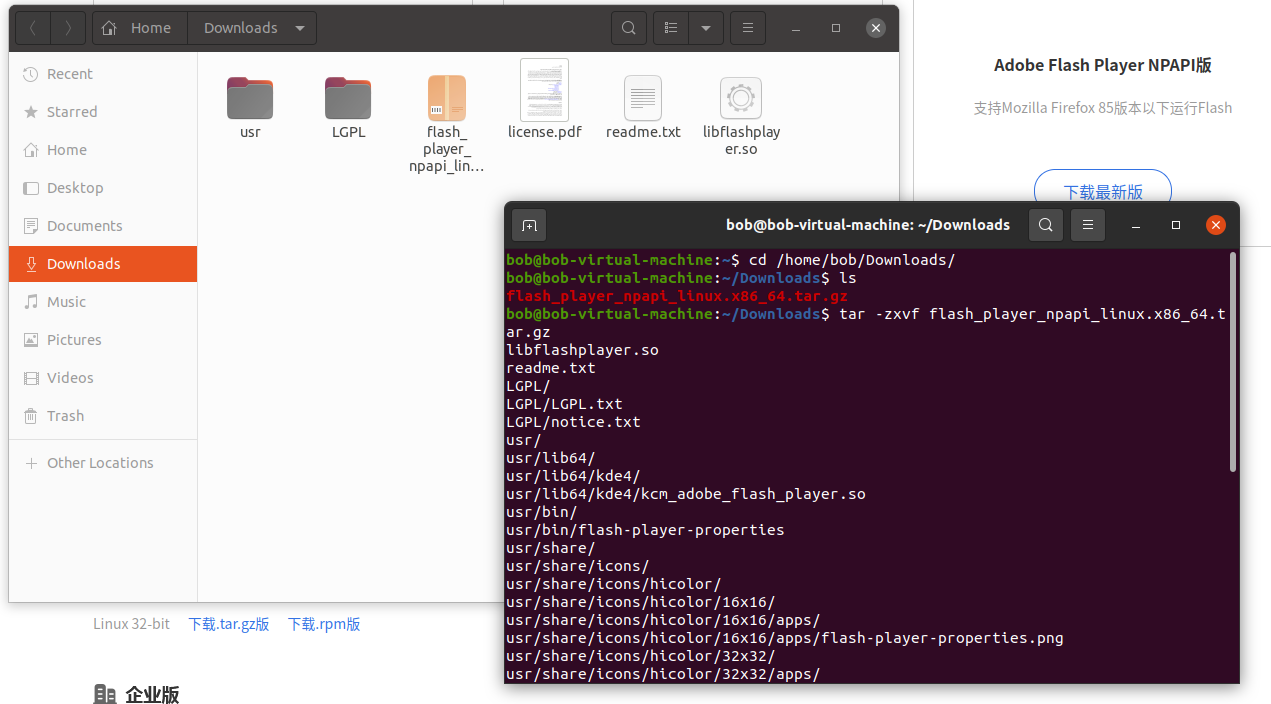The width and height of the screenshot is (1271, 704).
Task: Click the 下载最新版 button
Action: tap(1102, 190)
